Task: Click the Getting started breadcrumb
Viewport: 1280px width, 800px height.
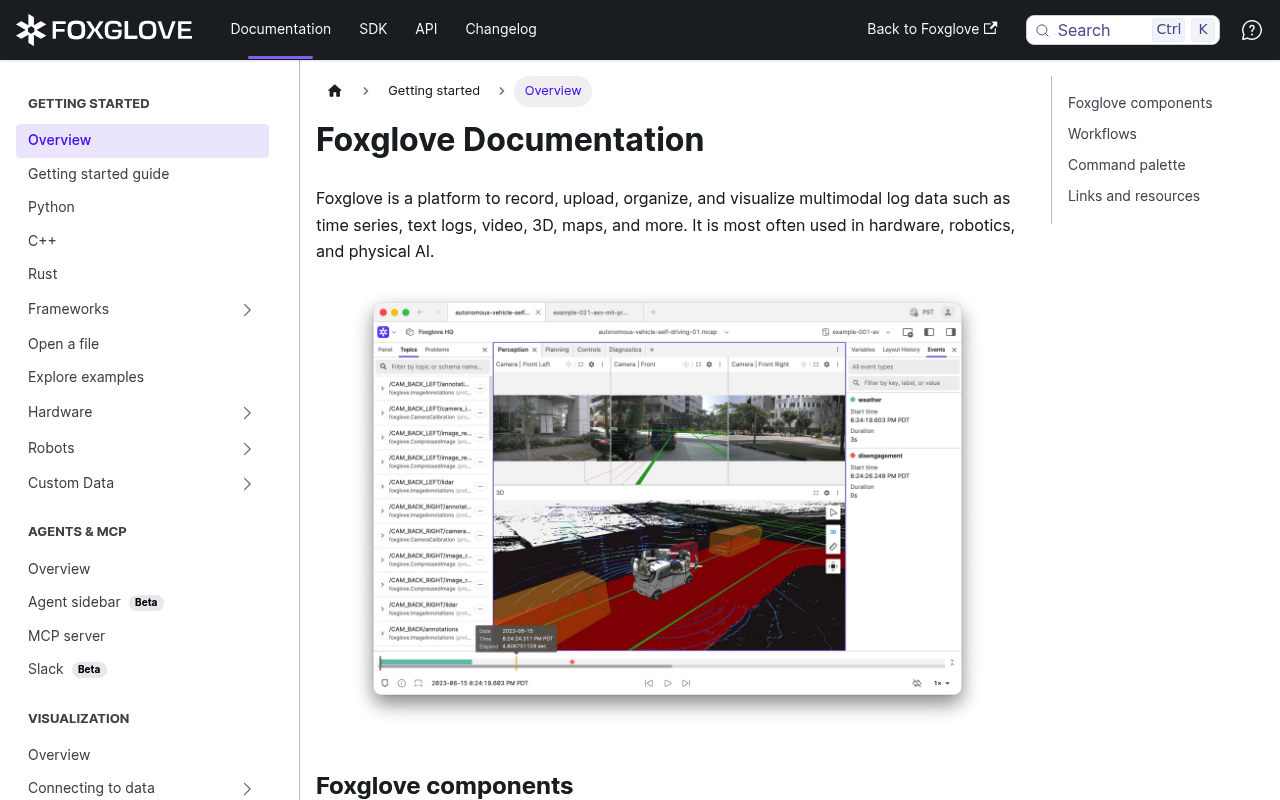Action: point(434,91)
